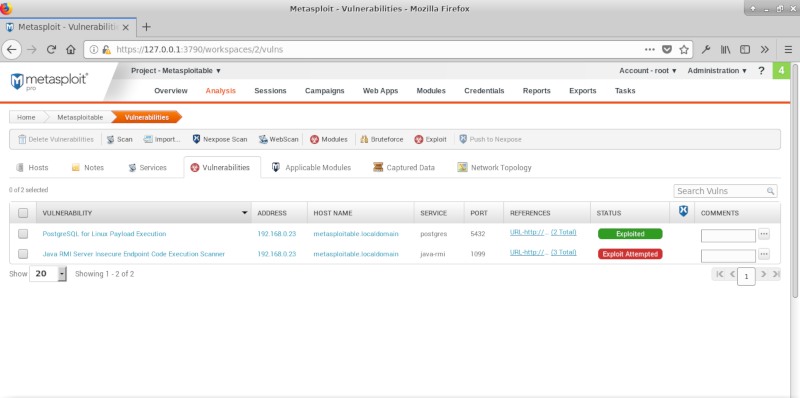
Task: Click the Nexpose column header icon
Action: tap(683, 212)
